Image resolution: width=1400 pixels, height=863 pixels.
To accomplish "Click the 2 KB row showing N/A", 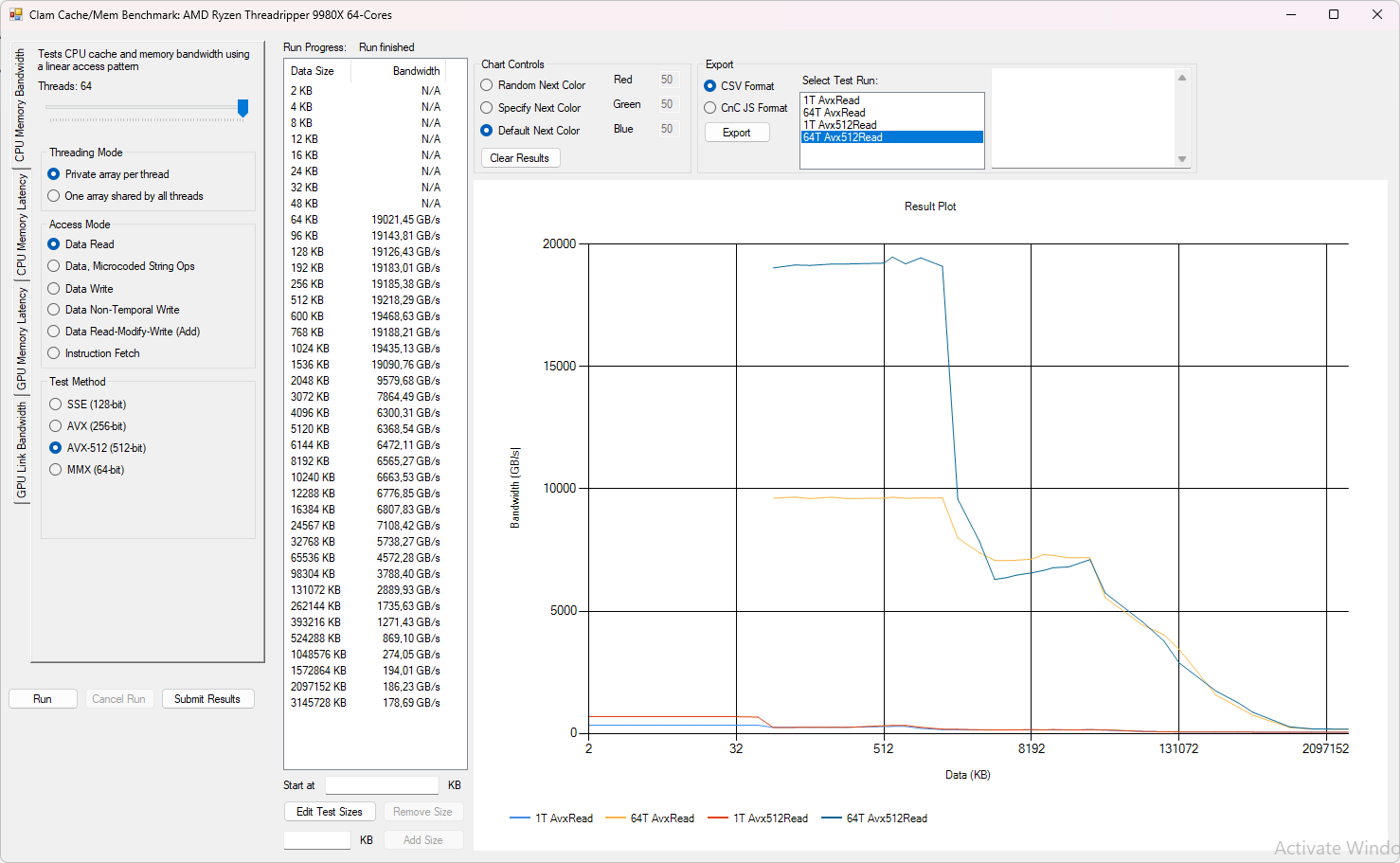I will point(366,91).
